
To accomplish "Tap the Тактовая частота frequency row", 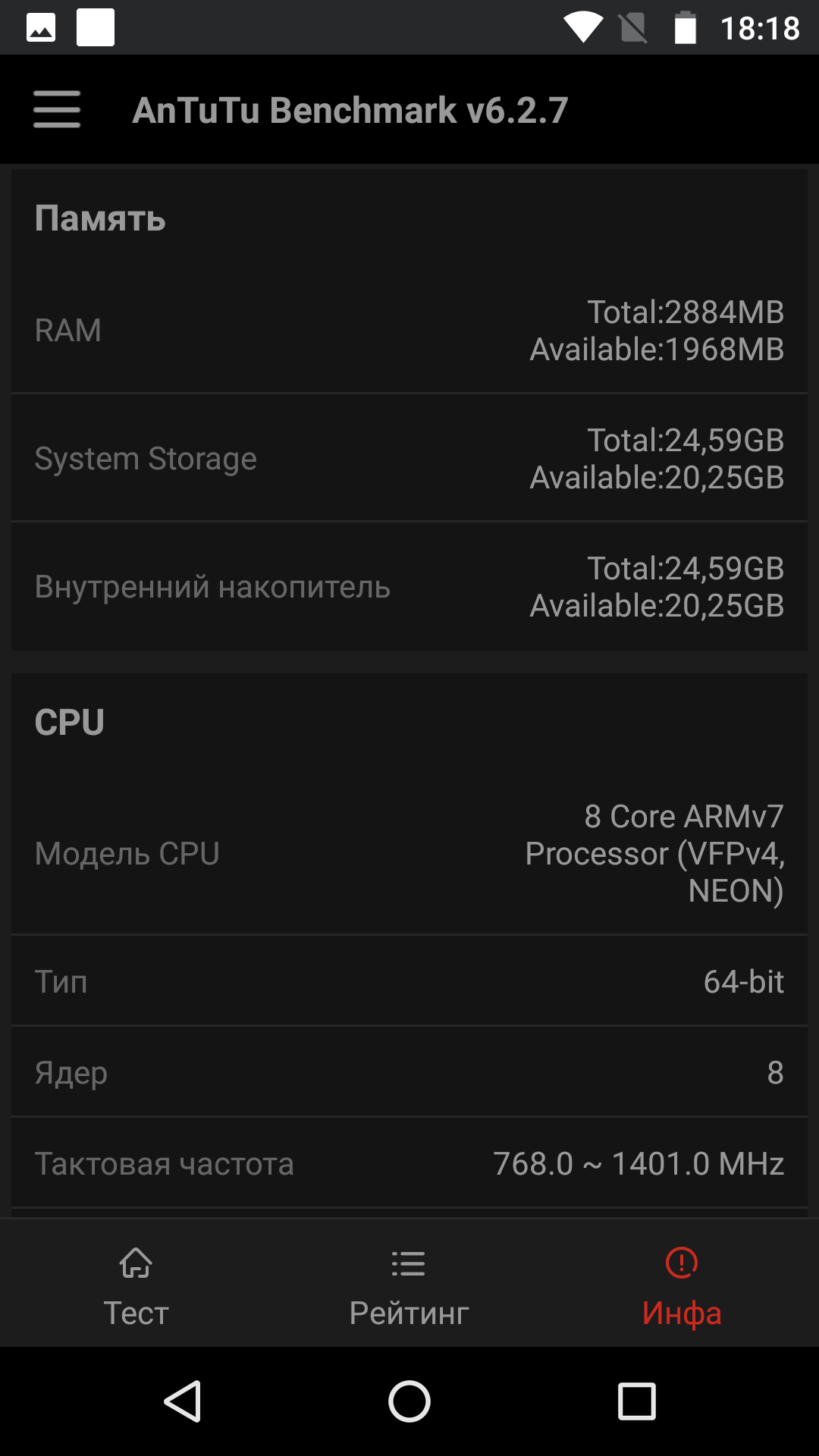I will coord(409,1164).
